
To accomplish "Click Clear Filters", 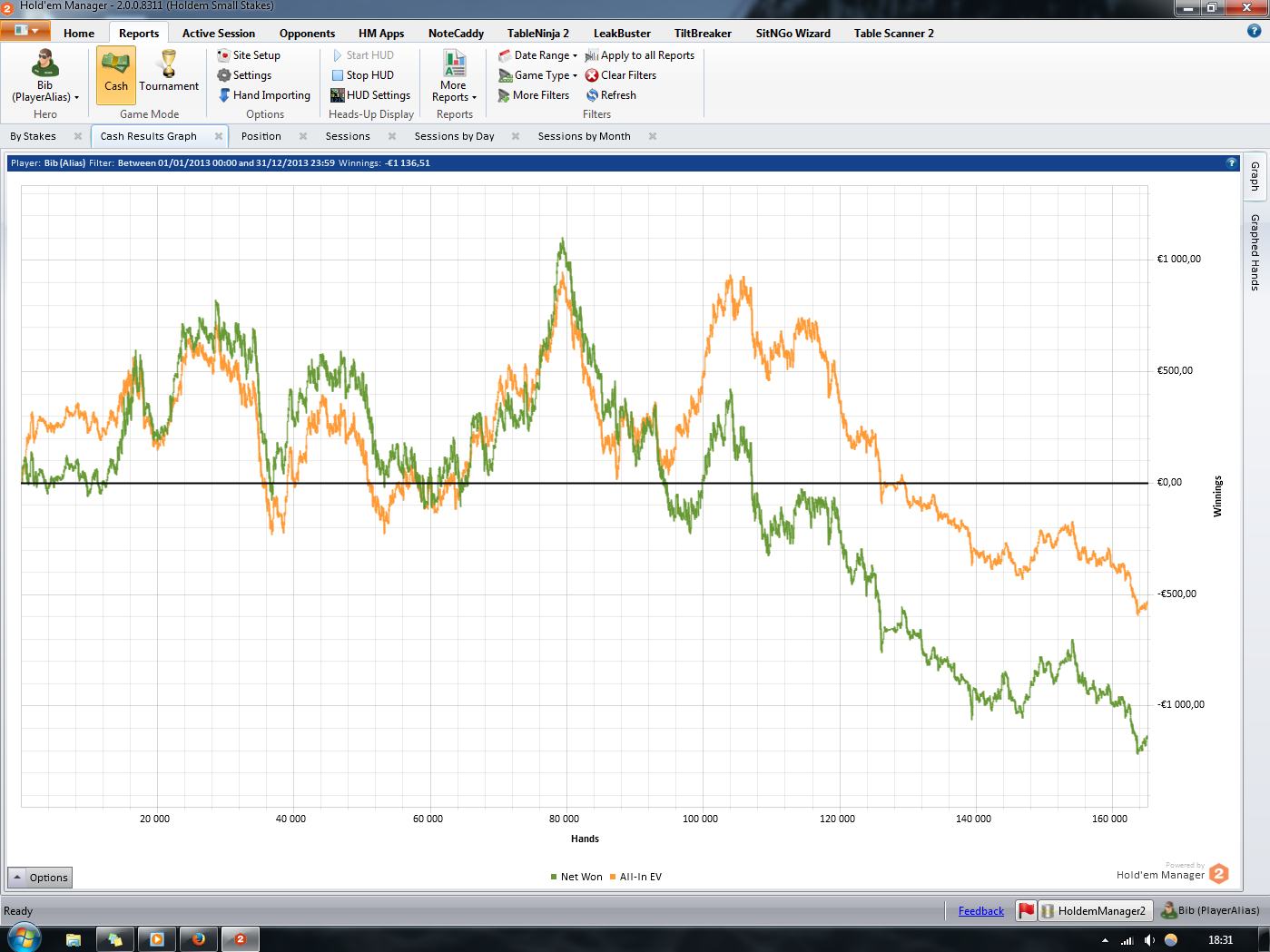I will click(621, 75).
